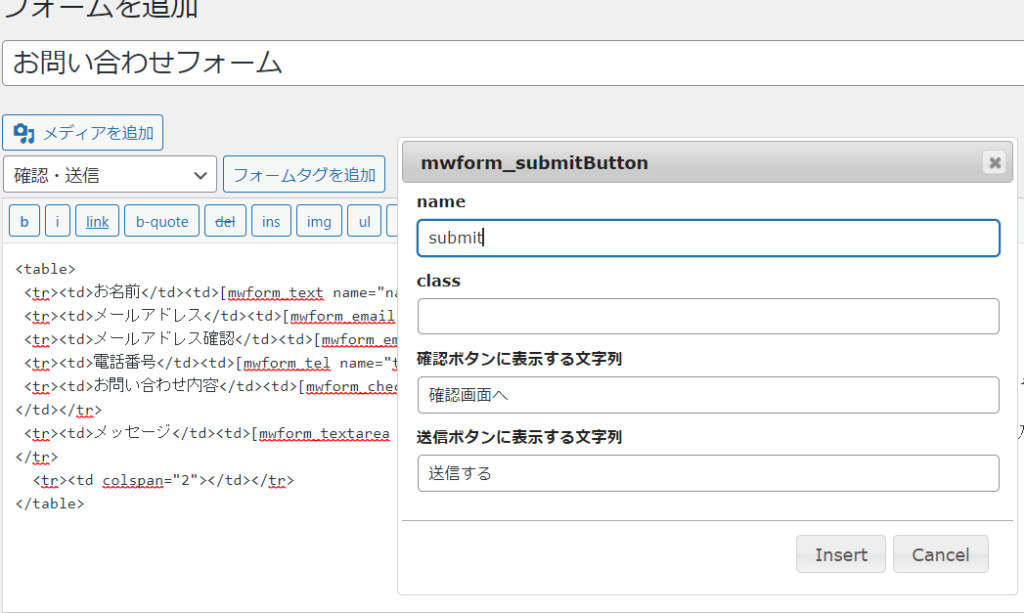Screen dimensions: 1024x613
Task: Focus the name input containing submit
Action: pos(709,238)
